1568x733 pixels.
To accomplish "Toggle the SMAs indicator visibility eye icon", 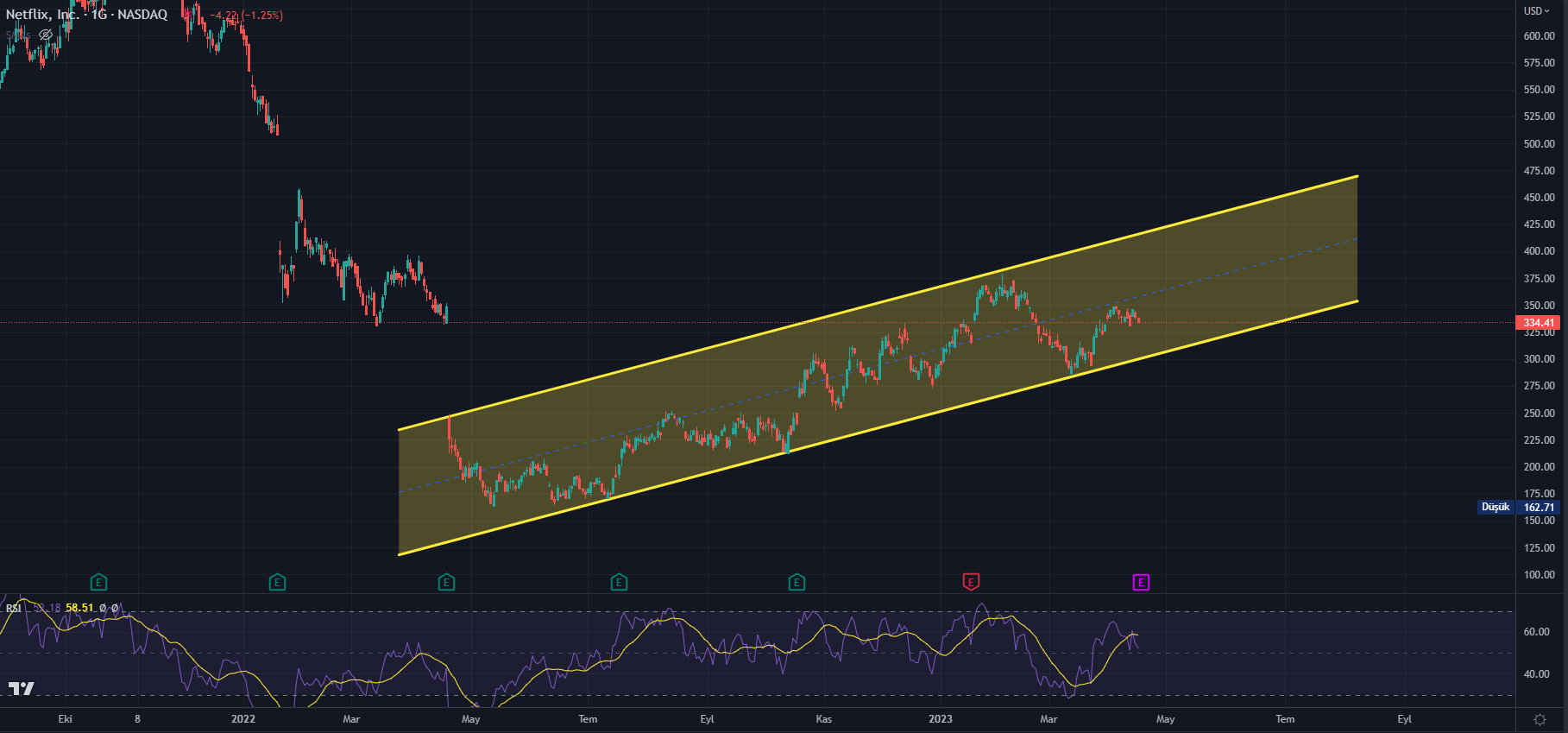I will tap(46, 35).
